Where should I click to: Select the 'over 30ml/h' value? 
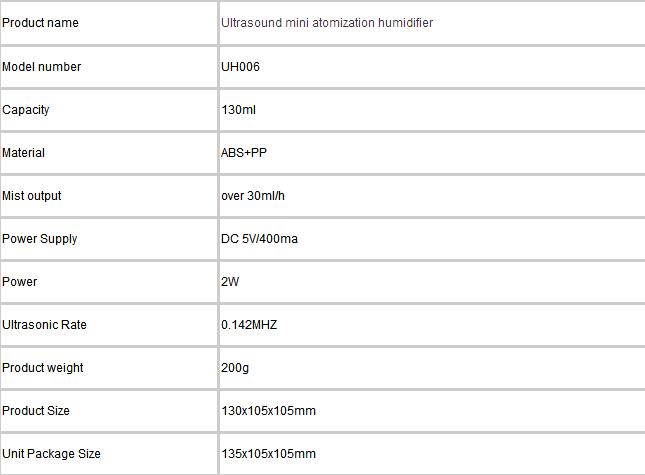(x=253, y=196)
